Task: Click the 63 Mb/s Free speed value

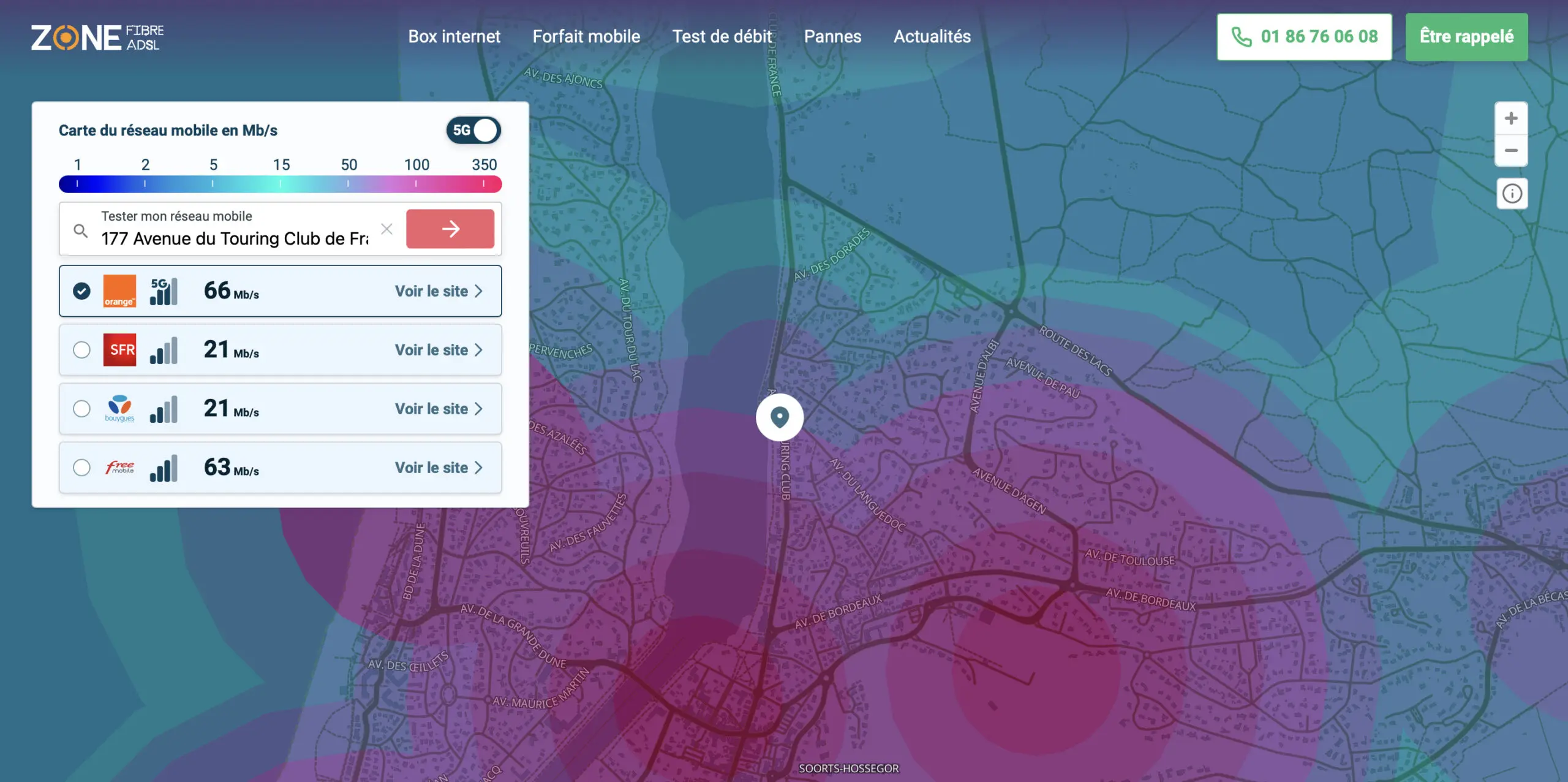Action: (x=231, y=467)
